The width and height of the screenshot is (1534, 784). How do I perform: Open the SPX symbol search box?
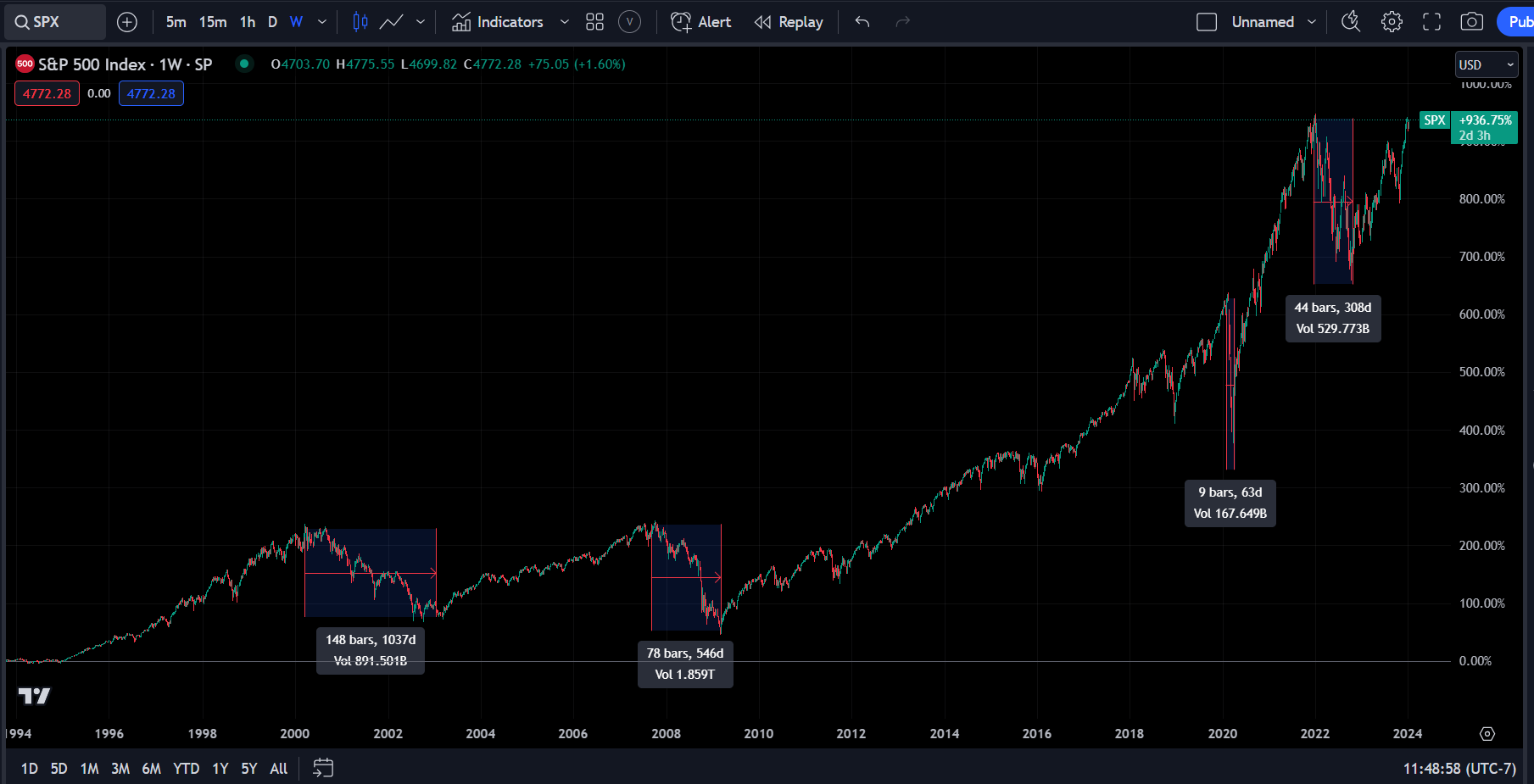(x=55, y=22)
